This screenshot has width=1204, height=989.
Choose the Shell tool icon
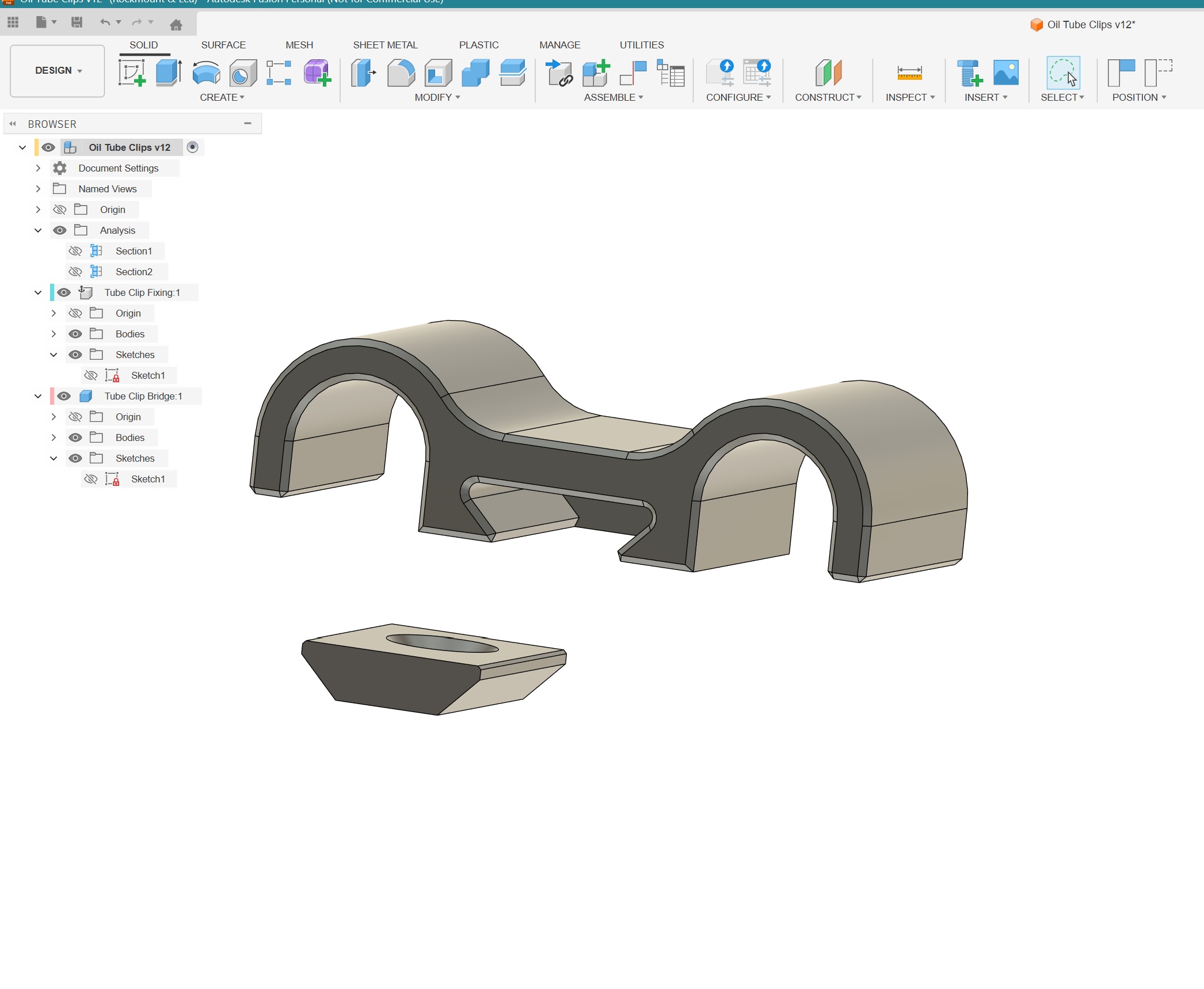tap(438, 73)
